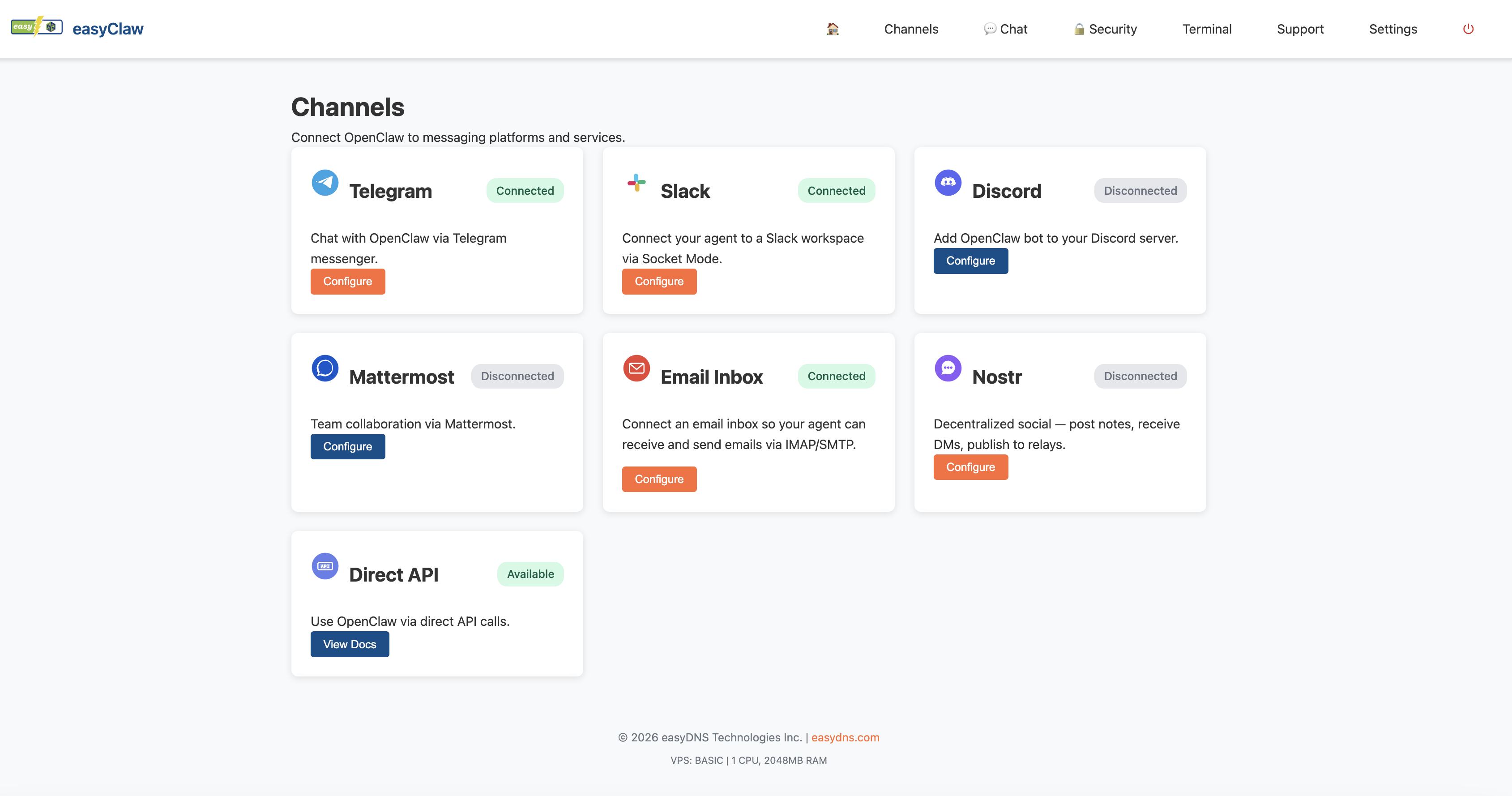Click the Direct API card title

click(393, 575)
